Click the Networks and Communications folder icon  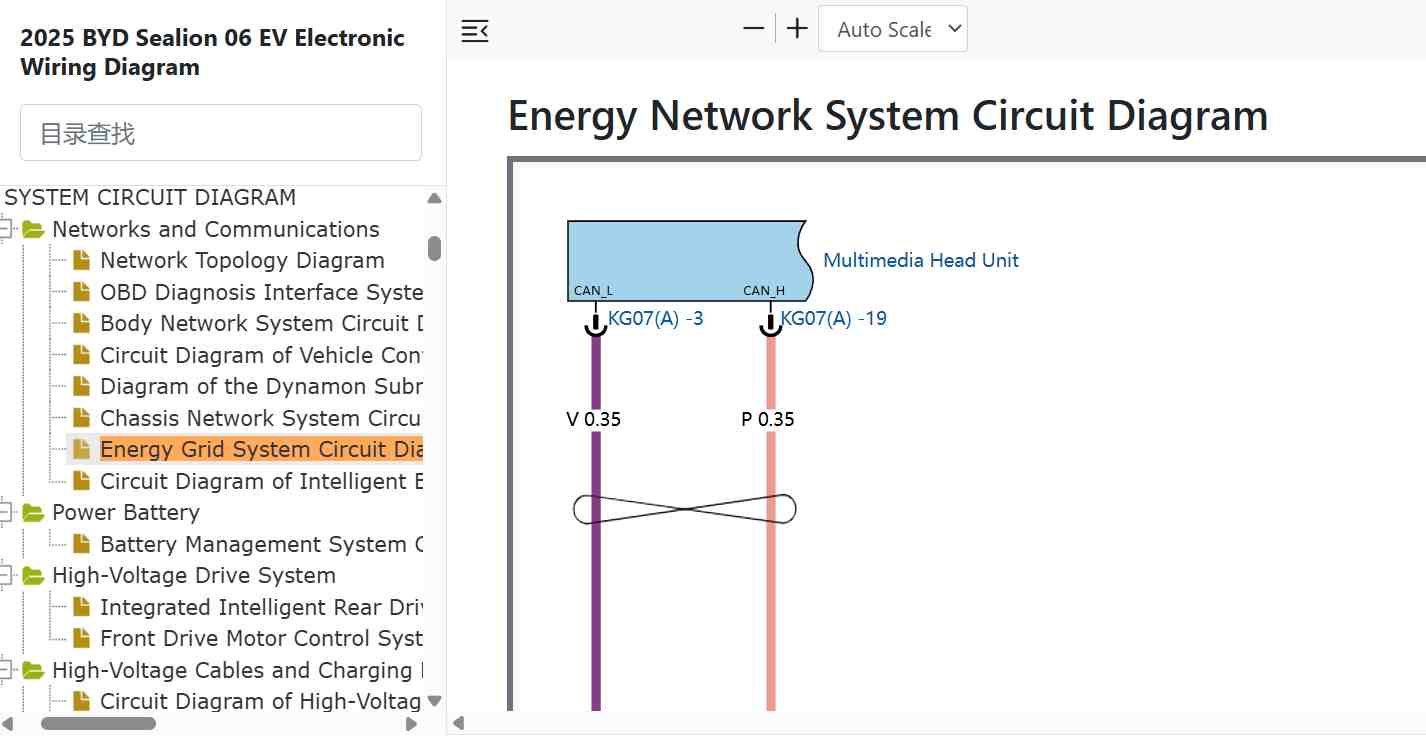[x=33, y=229]
